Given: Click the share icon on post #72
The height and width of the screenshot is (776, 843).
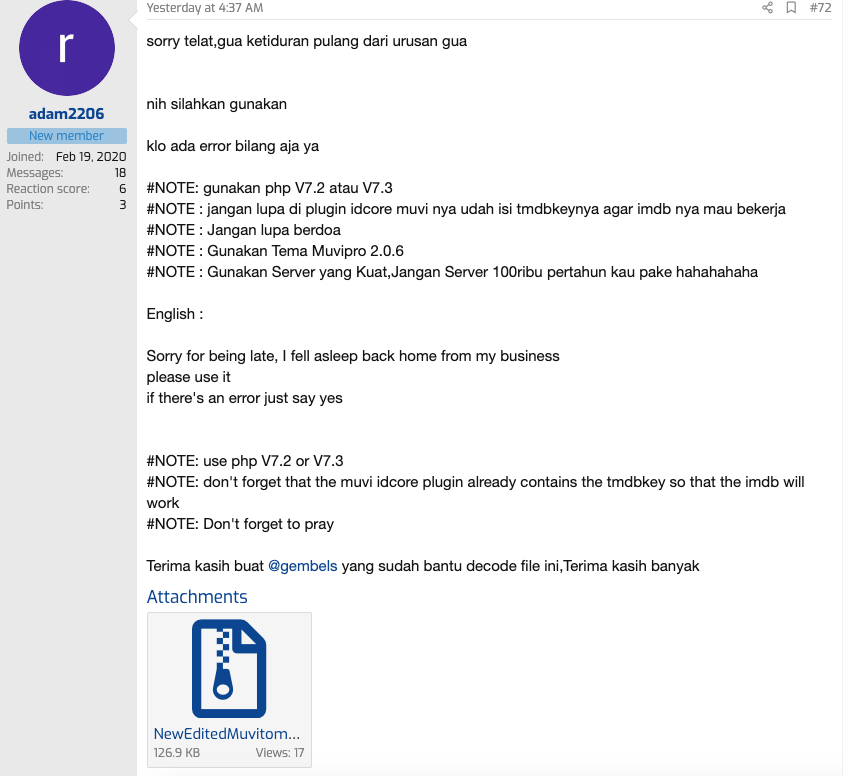Looking at the screenshot, I should coord(767,8).
